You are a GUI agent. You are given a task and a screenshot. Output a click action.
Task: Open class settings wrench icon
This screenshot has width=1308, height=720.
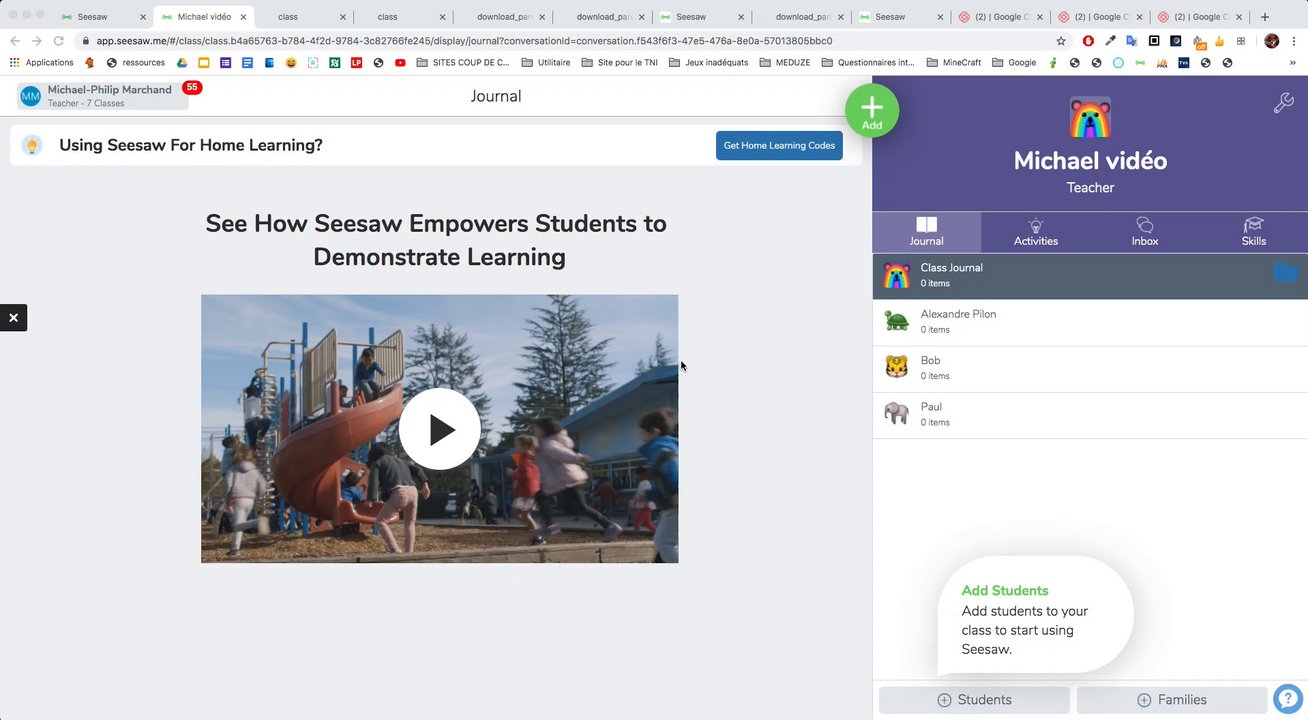[x=1283, y=103]
